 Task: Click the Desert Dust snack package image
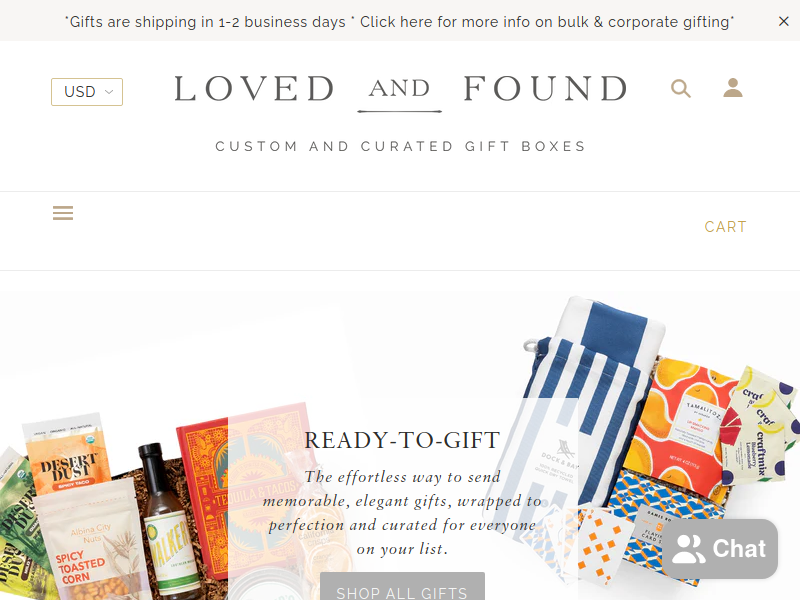(67, 454)
